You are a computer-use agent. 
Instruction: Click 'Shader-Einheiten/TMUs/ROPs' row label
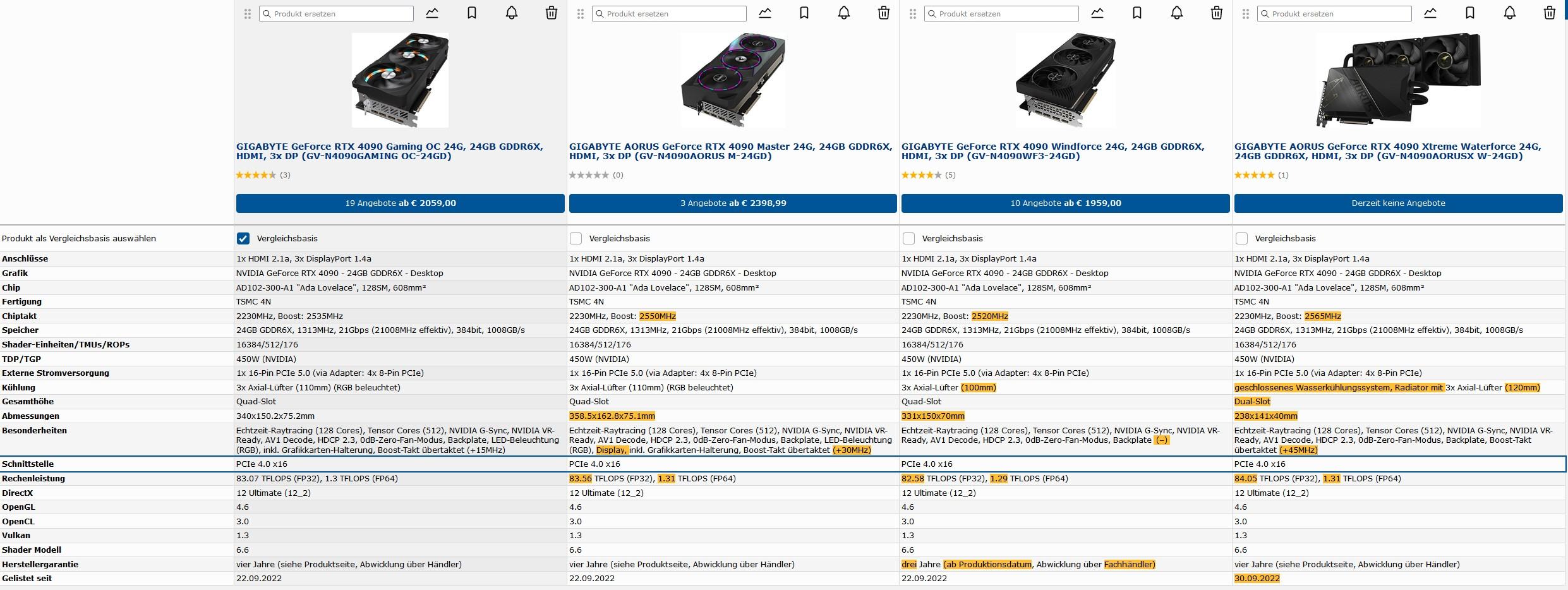(x=66, y=344)
